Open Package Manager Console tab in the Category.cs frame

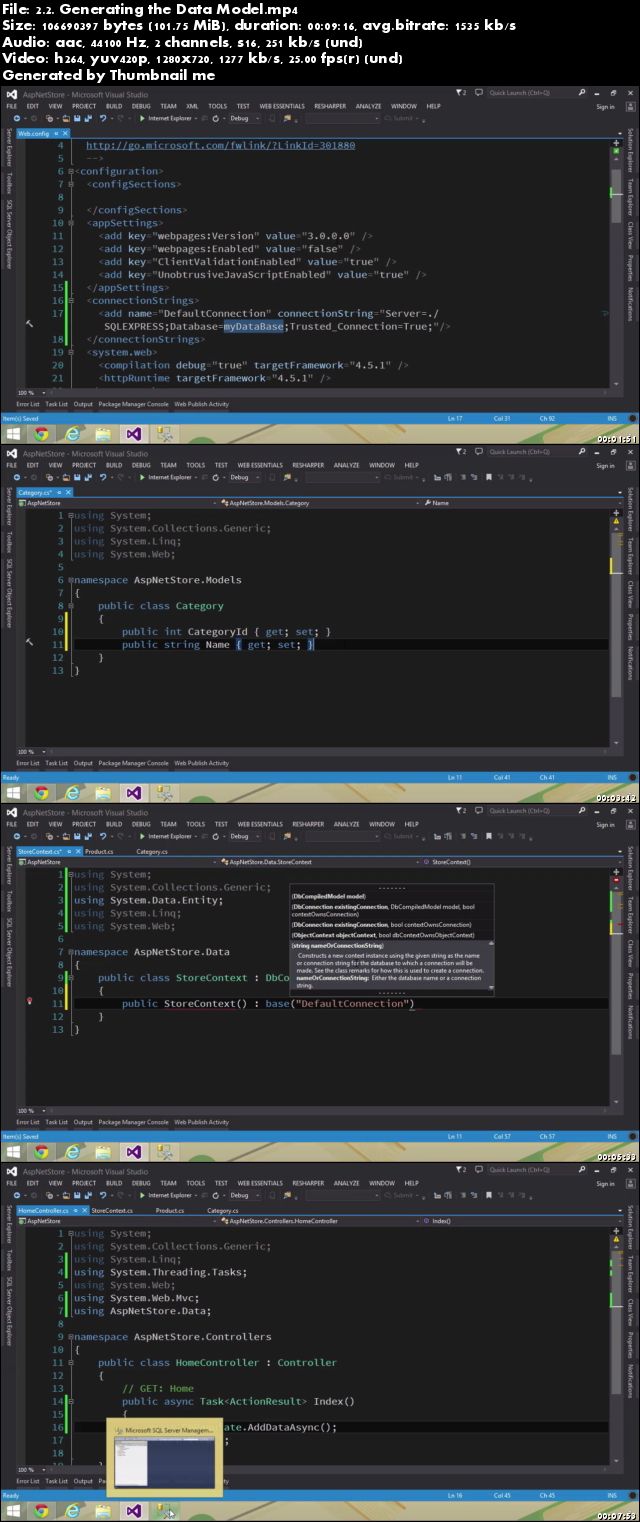click(x=133, y=763)
